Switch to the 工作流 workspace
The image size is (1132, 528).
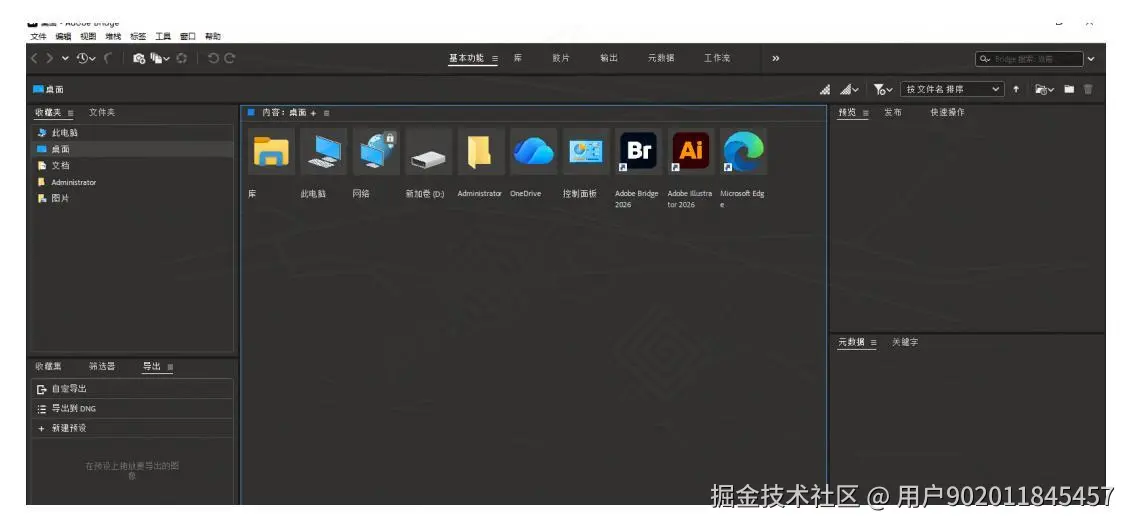pos(717,59)
